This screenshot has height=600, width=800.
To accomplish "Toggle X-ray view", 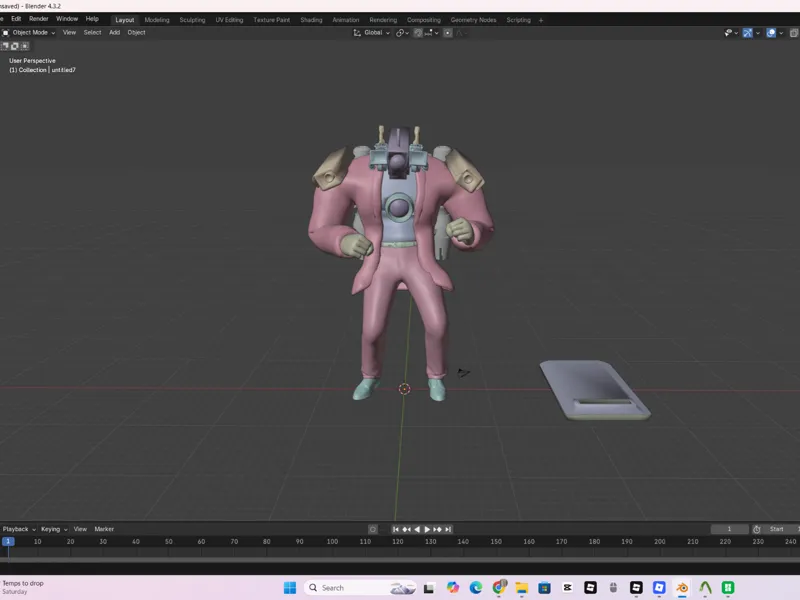I will coord(794,33).
